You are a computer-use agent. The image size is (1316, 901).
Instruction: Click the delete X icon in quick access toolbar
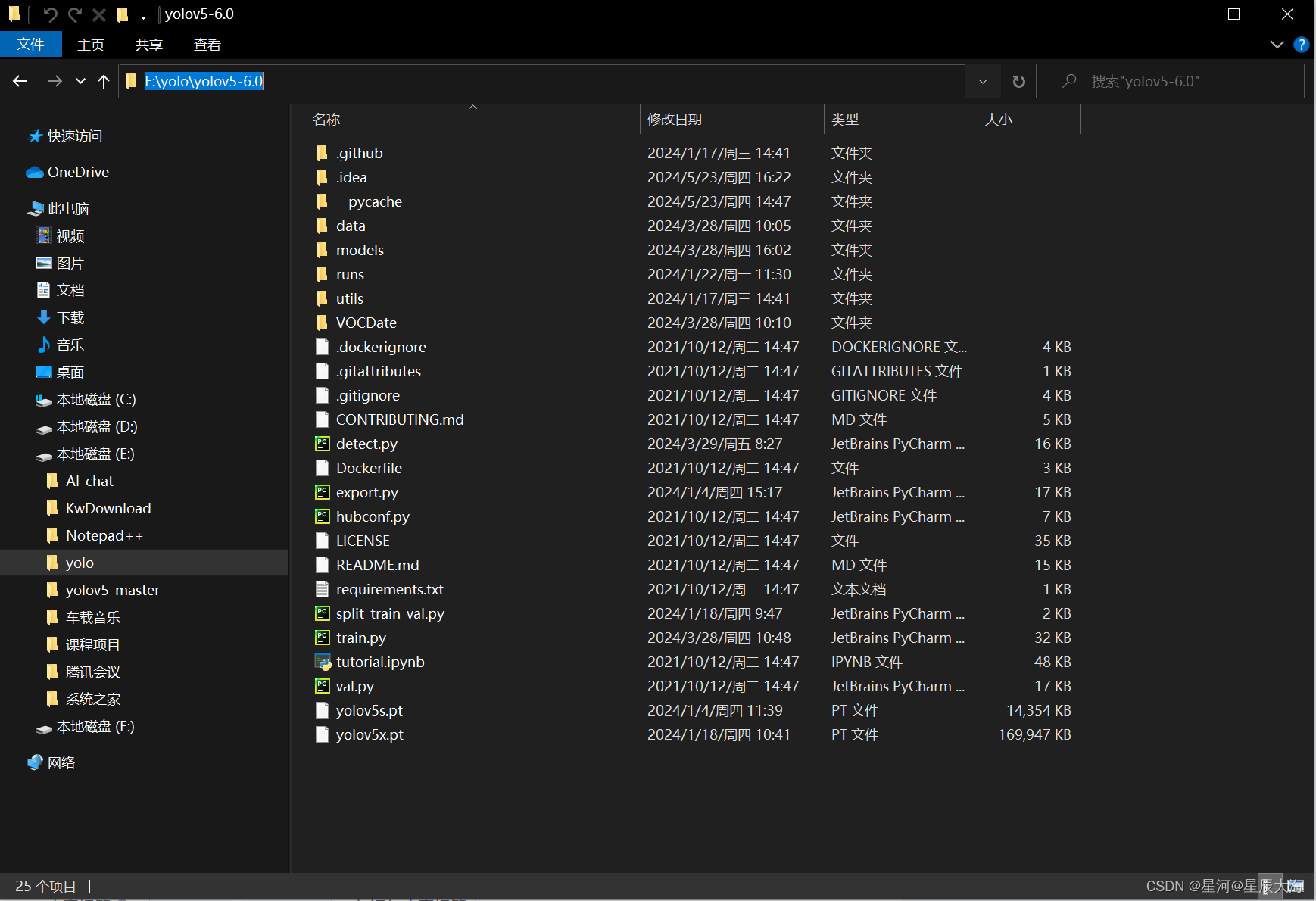98,14
